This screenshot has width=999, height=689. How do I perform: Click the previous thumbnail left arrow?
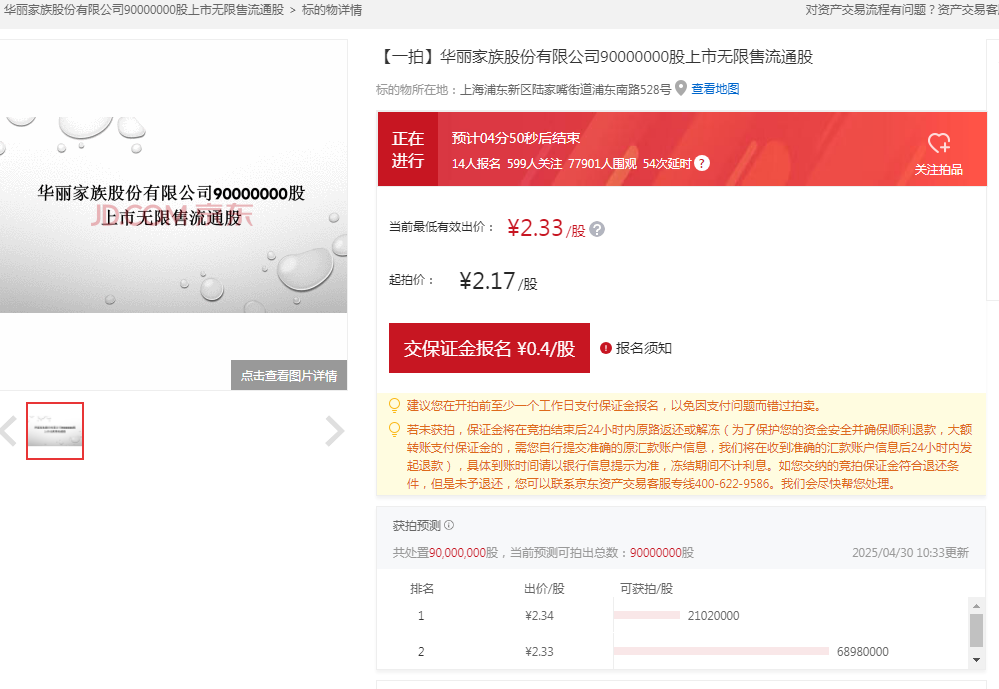coord(8,431)
